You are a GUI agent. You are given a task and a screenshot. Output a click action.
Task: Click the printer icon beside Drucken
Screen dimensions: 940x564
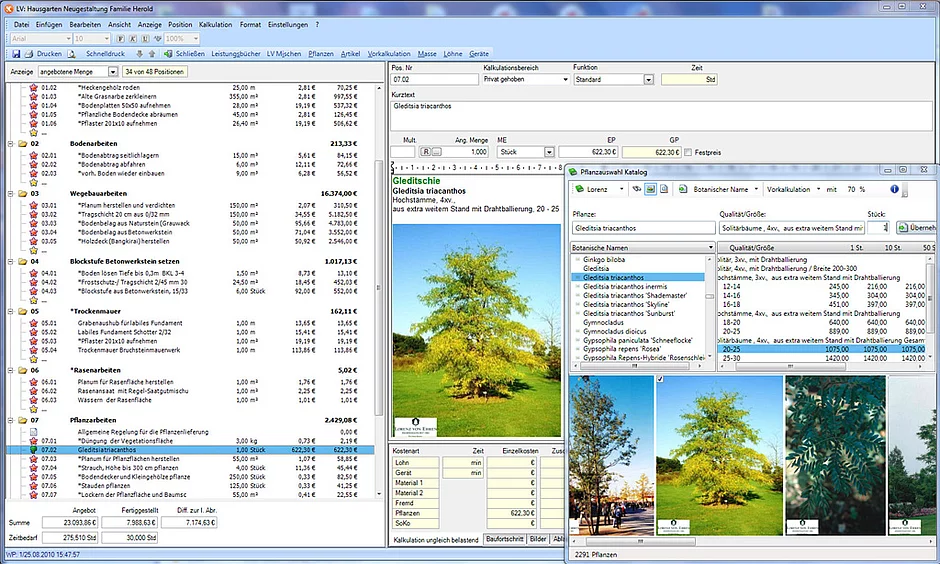pyautogui.click(x=29, y=53)
